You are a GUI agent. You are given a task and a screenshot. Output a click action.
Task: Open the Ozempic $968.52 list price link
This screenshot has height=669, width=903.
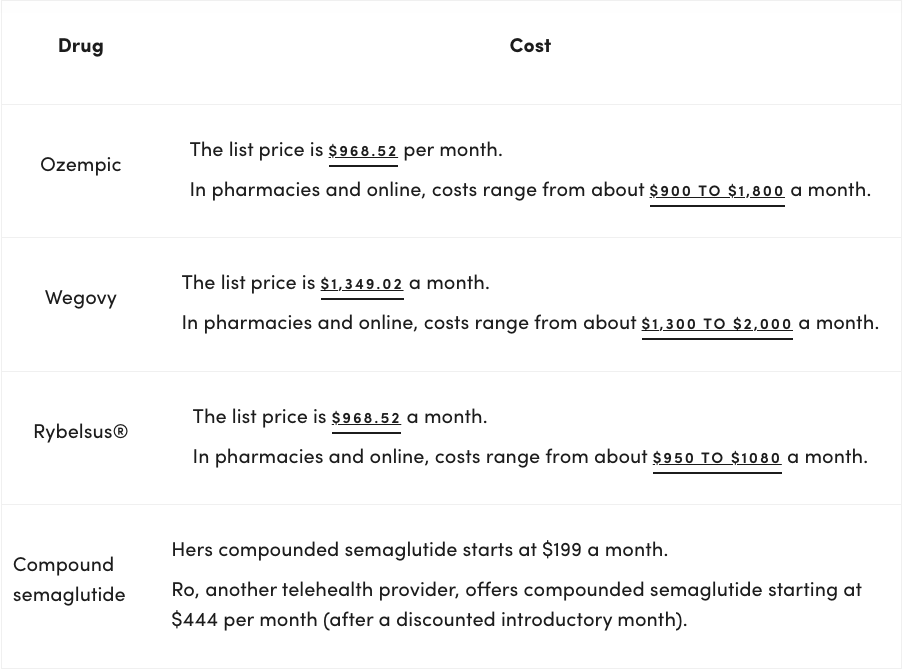pyautogui.click(x=363, y=151)
